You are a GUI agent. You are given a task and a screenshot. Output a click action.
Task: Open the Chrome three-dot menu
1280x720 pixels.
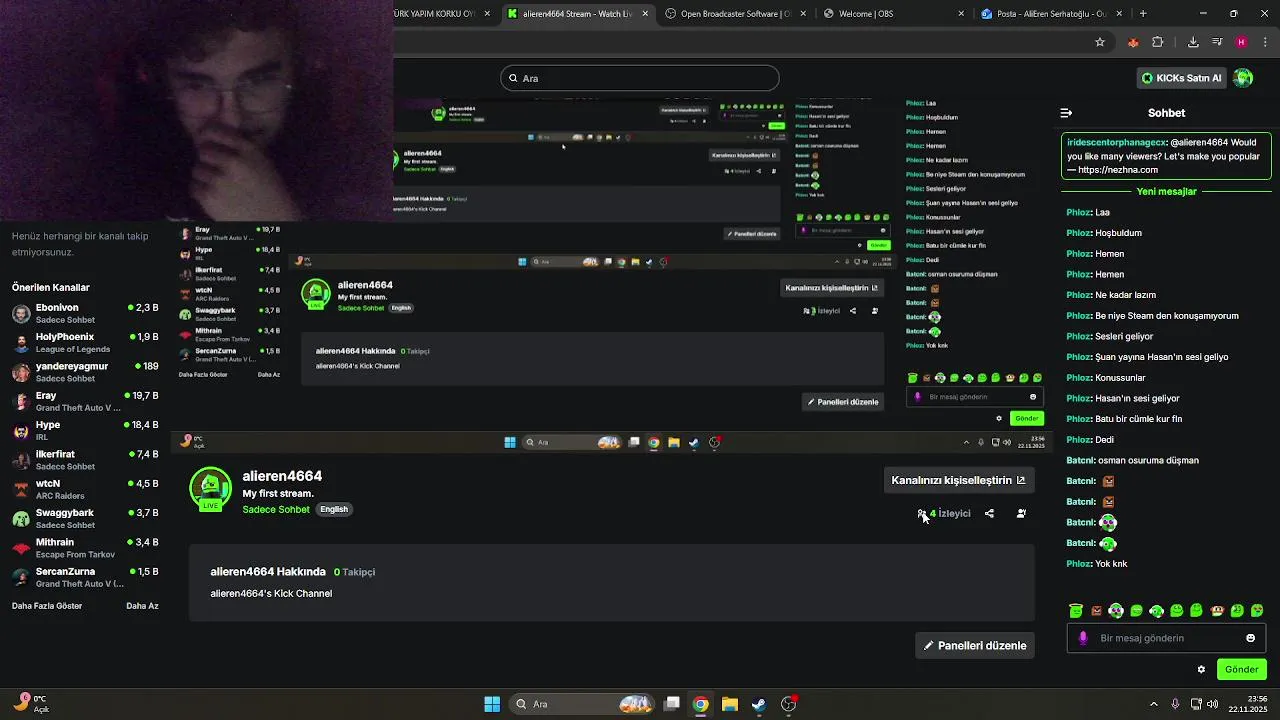tap(1266, 42)
